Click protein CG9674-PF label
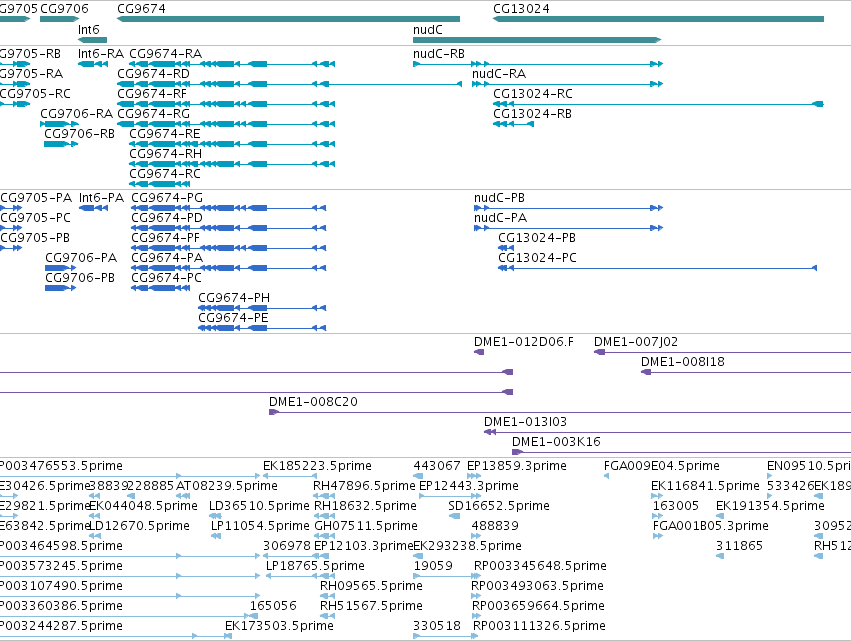This screenshot has width=851, height=641. coord(166,238)
